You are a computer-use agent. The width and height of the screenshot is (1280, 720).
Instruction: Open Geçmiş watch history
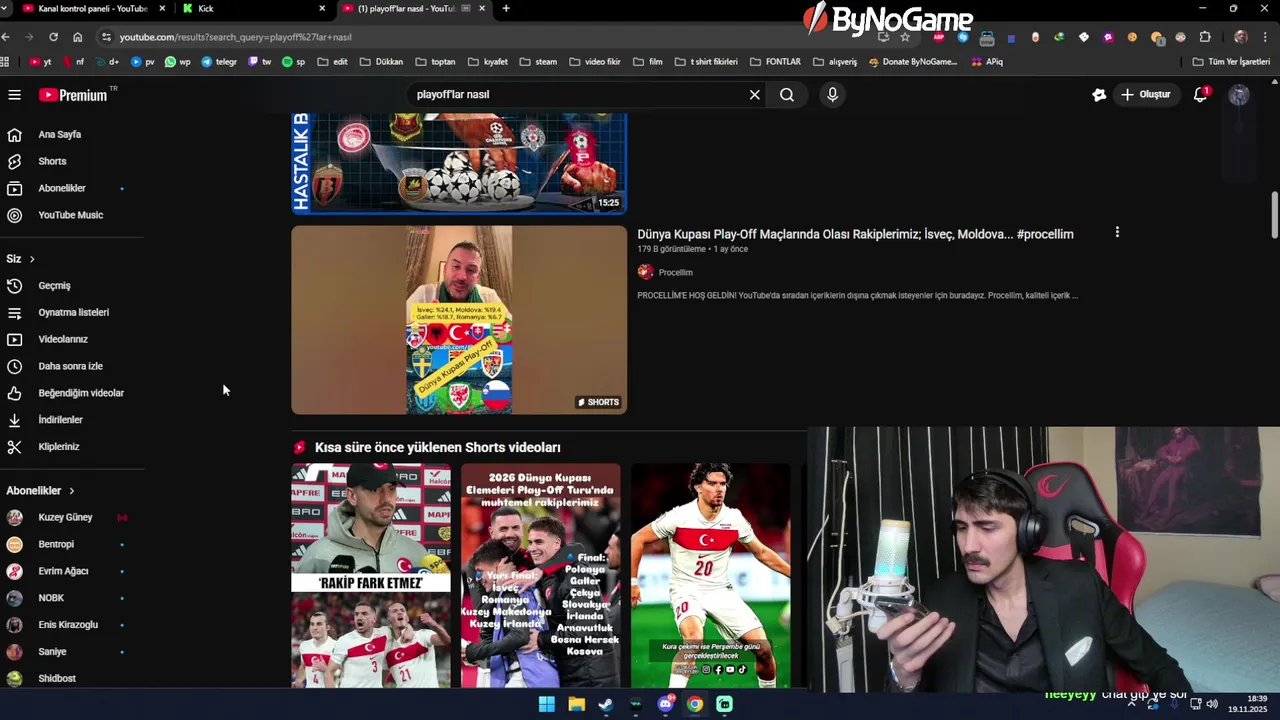pyautogui.click(x=54, y=285)
